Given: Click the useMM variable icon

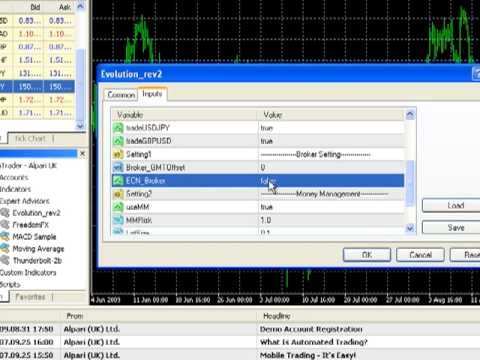Looking at the screenshot, I should click(x=118, y=207).
